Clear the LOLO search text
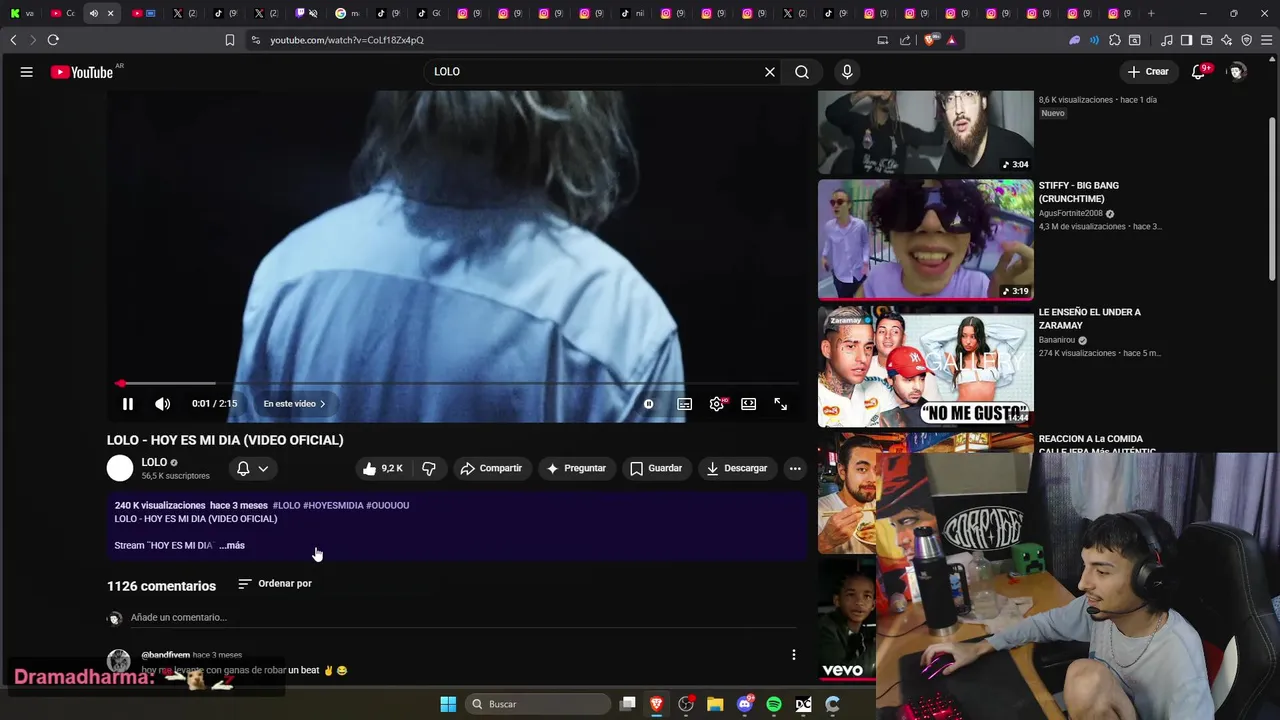This screenshot has width=1280, height=720. tap(770, 72)
